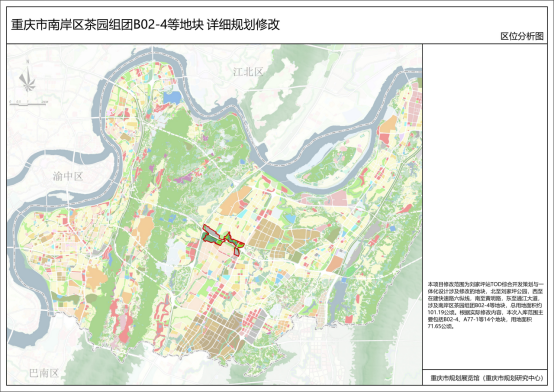Click the blue lake near the northern river bend
554x392 pixels.
pos(171,98)
